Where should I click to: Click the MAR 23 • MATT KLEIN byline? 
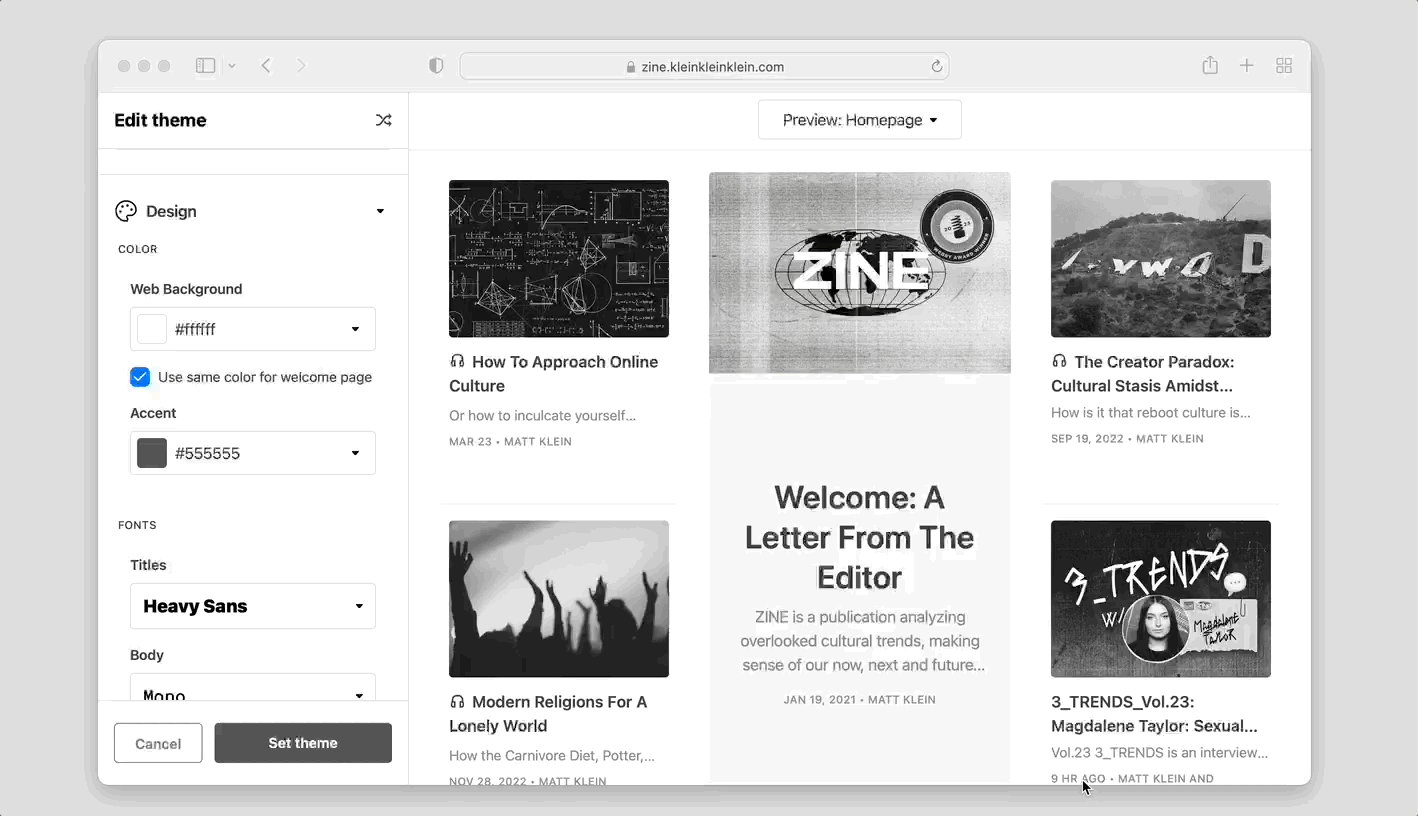click(x=510, y=441)
